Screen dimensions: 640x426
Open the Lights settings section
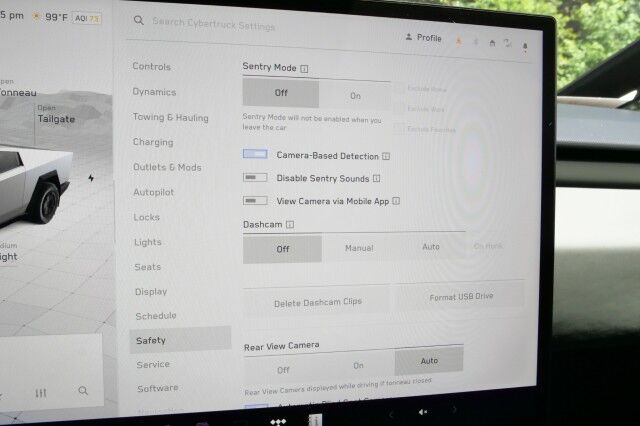(148, 242)
